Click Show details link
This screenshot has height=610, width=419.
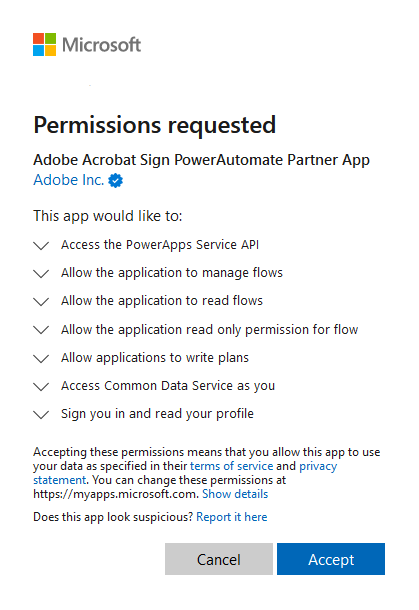[235, 494]
